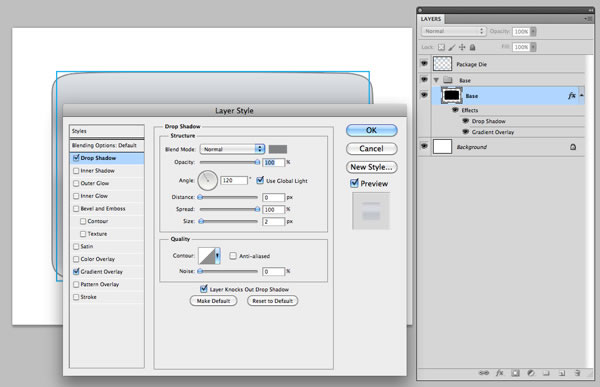Enable the Inner Glow checkbox
The height and width of the screenshot is (387, 600).
click(76, 196)
